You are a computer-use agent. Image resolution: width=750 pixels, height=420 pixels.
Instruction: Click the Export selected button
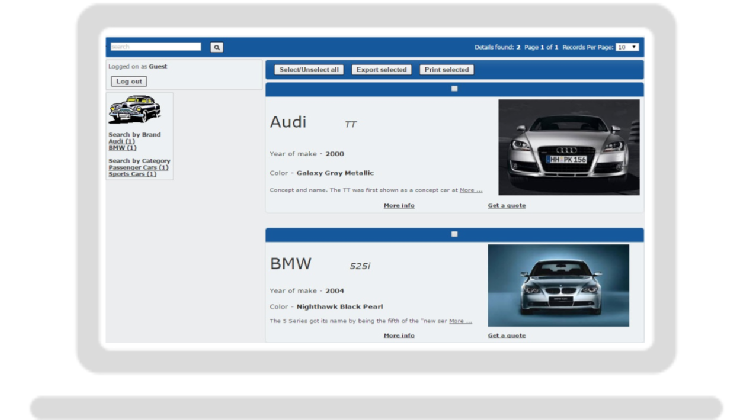pyautogui.click(x=381, y=70)
